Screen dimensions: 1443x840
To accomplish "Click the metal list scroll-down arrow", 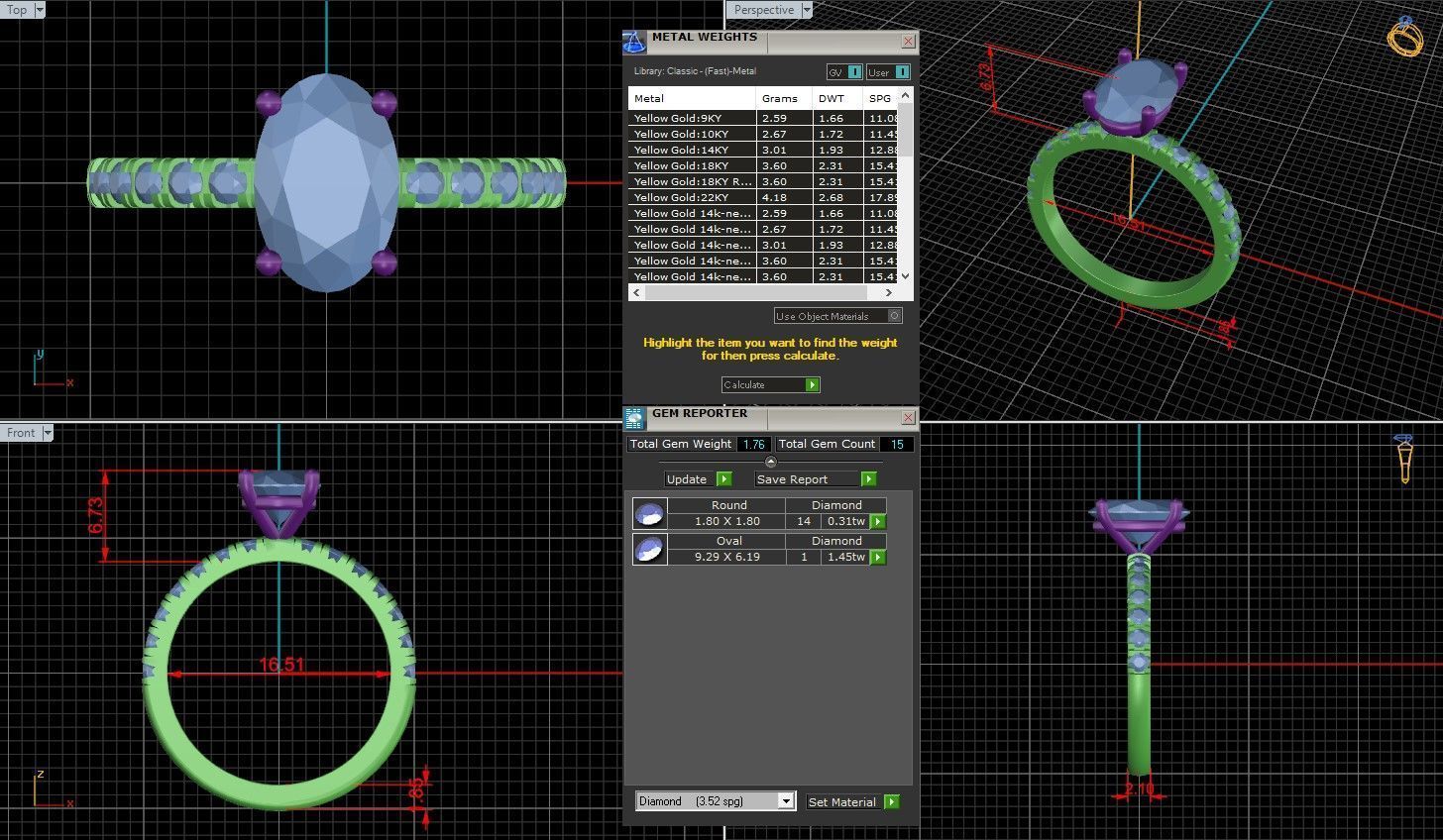I will tap(905, 277).
